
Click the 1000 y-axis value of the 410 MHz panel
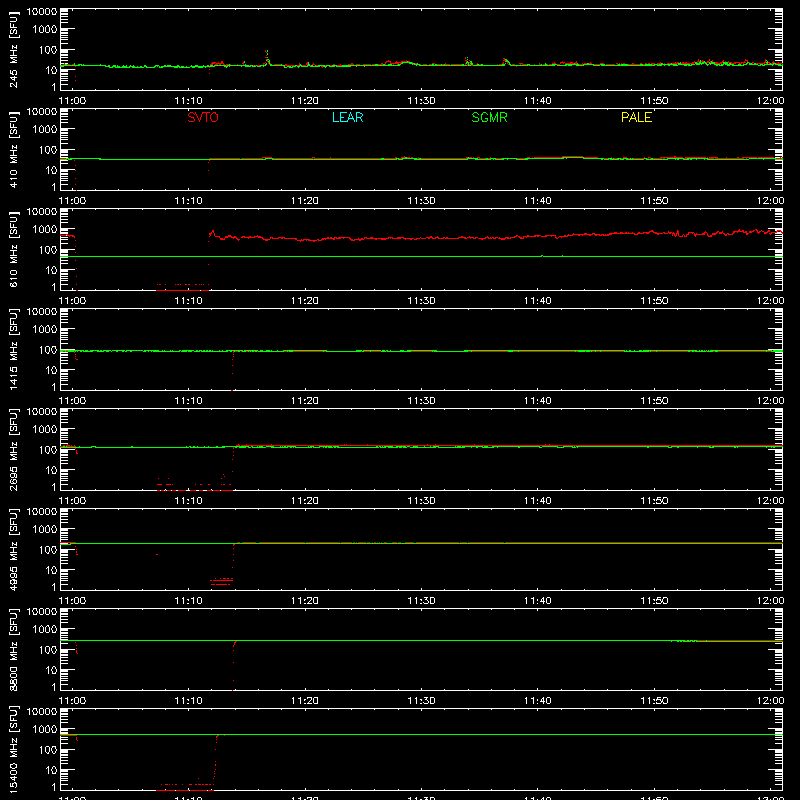44,130
